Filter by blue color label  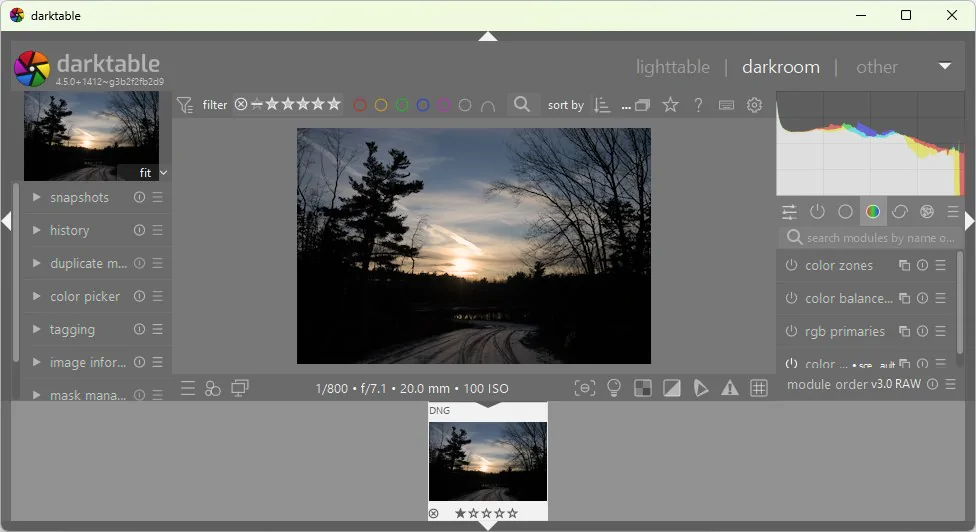[x=423, y=105]
